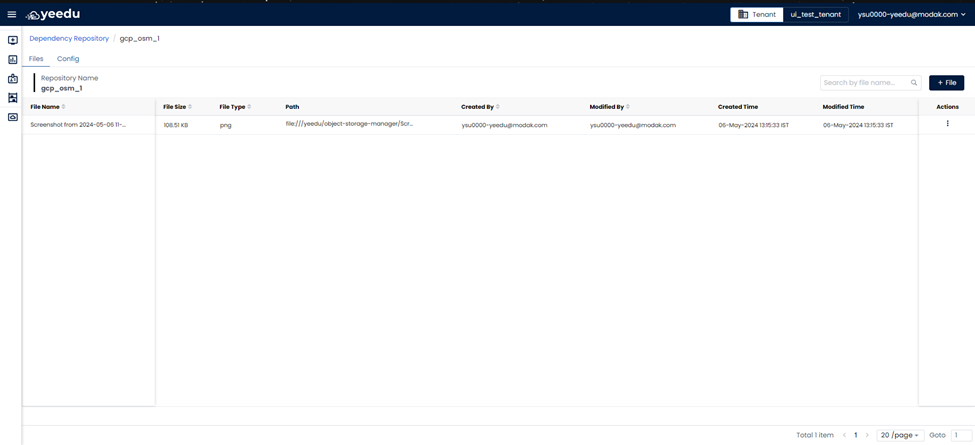The width and height of the screenshot is (975, 445).
Task: Click the Goto page input box
Action: click(x=960, y=436)
